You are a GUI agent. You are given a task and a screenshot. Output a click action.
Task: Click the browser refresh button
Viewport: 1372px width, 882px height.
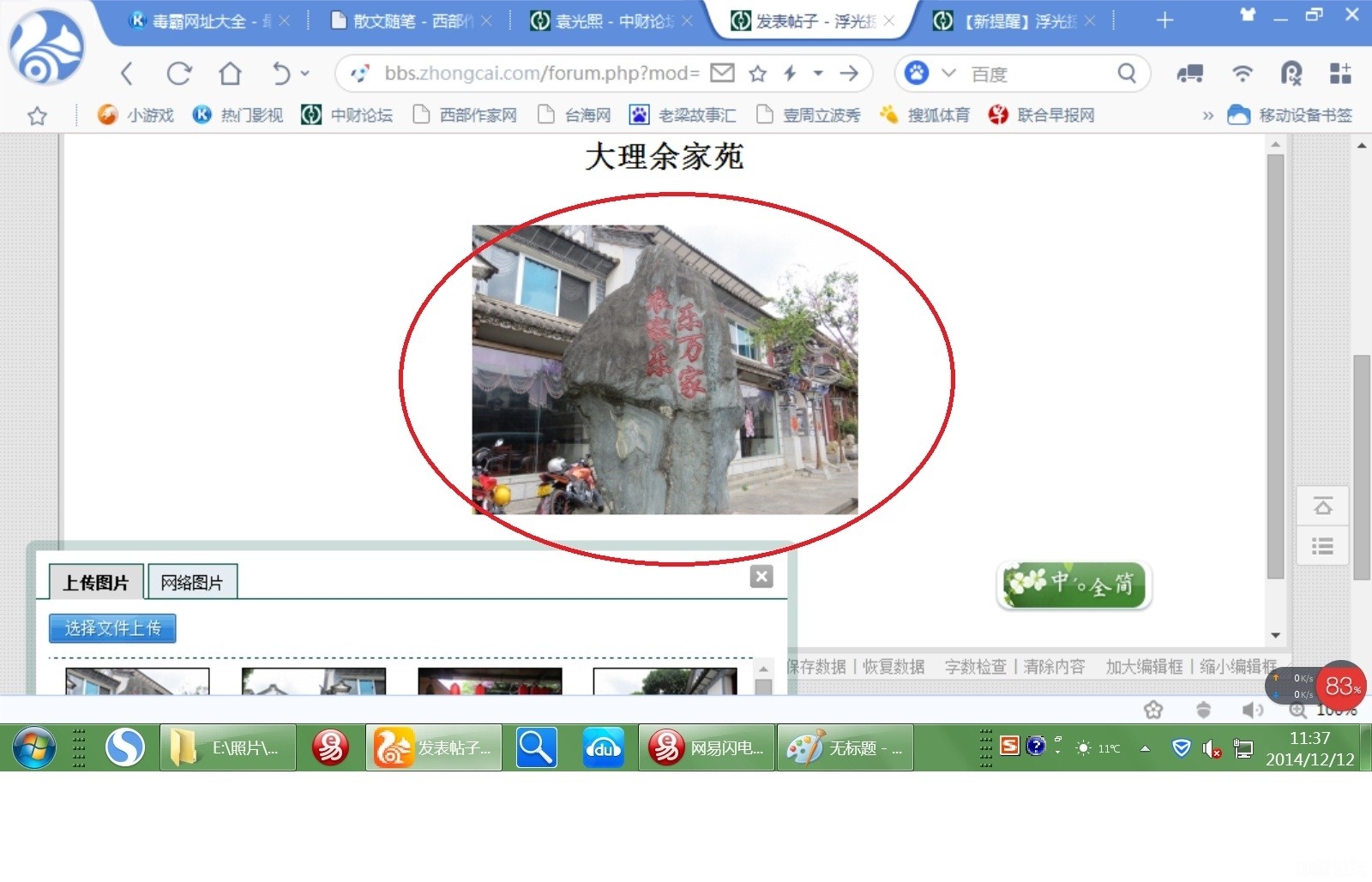[x=178, y=74]
